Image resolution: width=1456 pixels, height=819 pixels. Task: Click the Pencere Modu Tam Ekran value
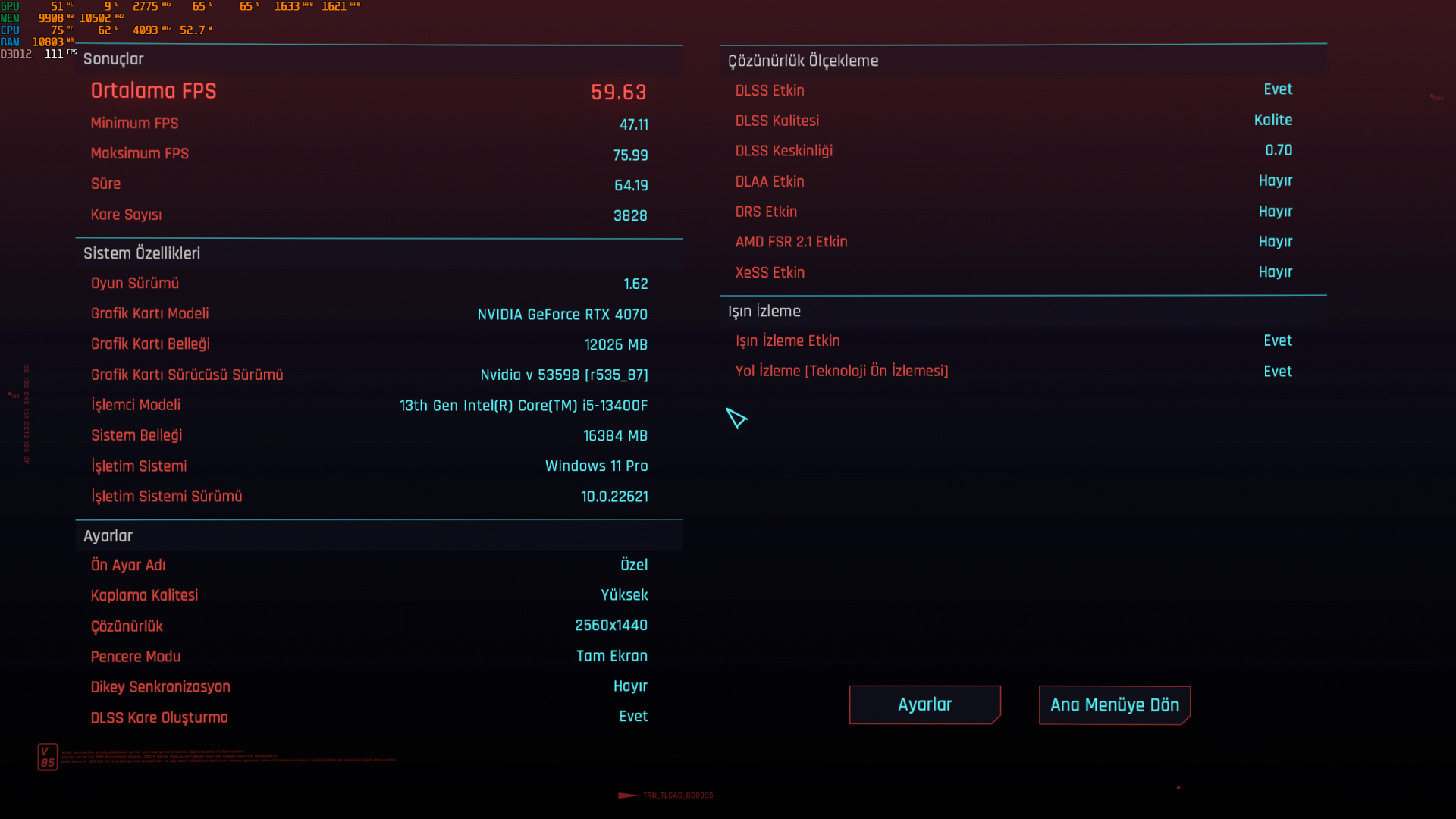611,656
